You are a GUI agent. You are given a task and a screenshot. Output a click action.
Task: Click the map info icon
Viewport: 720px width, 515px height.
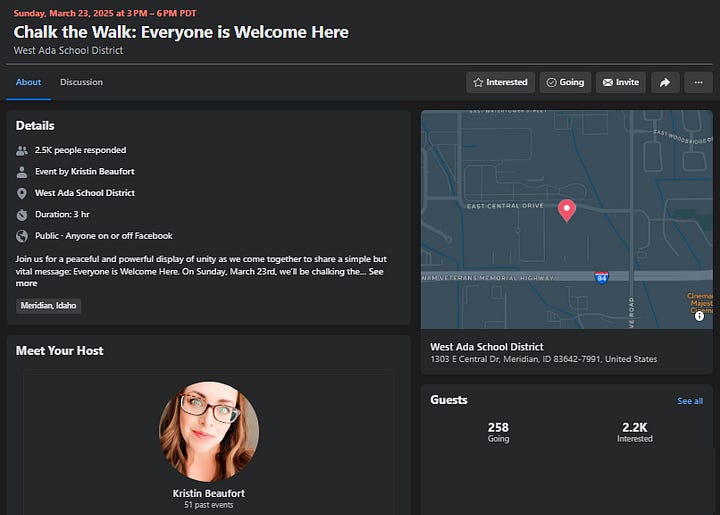pos(699,316)
